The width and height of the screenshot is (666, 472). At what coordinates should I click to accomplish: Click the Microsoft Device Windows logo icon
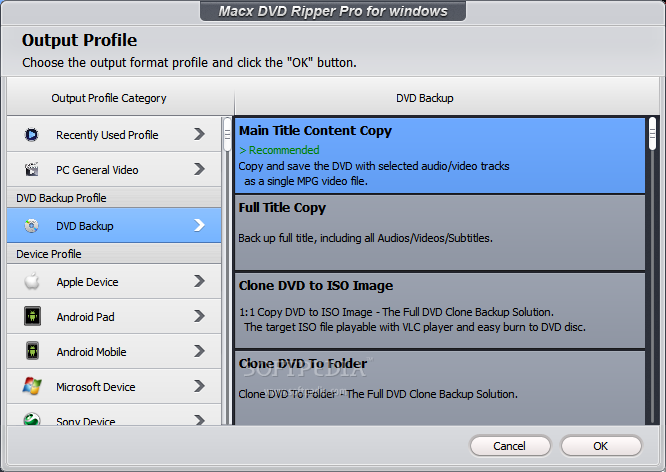click(x=32, y=387)
